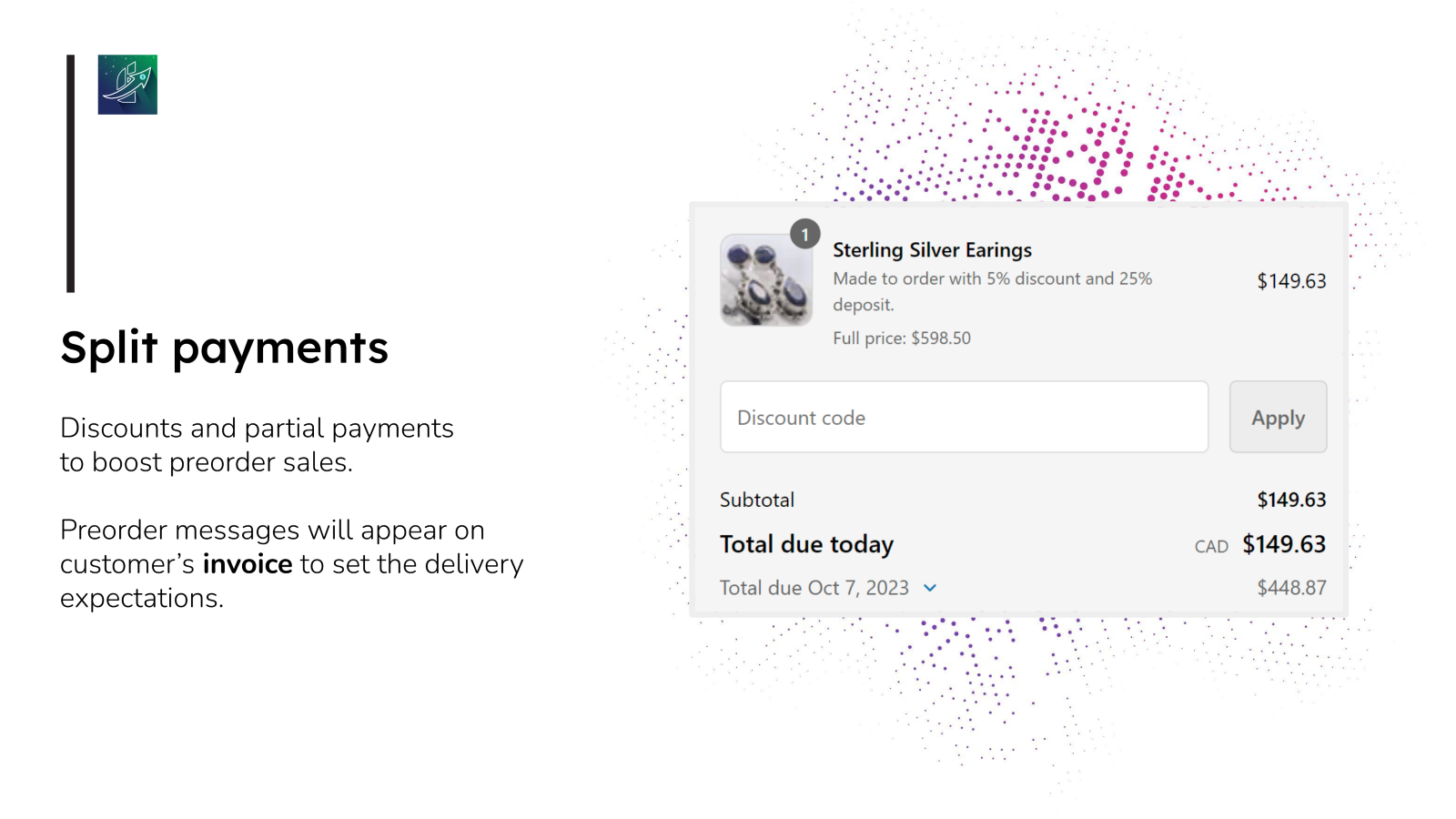1456x819 pixels.
Task: Click the bolded Total due today label
Action: click(806, 543)
